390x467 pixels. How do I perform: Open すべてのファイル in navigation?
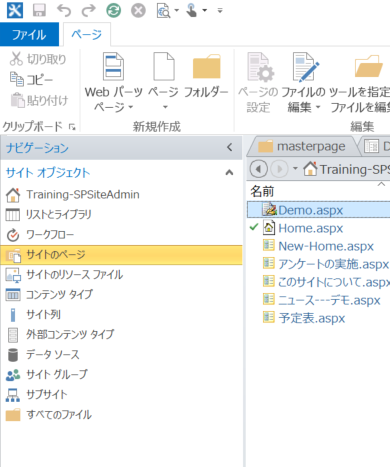[x=121, y=415]
